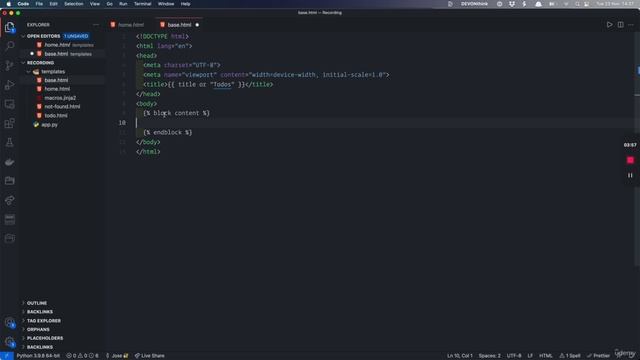Open the Extensions view
The width and height of the screenshot is (640, 360).
(x=9, y=123)
